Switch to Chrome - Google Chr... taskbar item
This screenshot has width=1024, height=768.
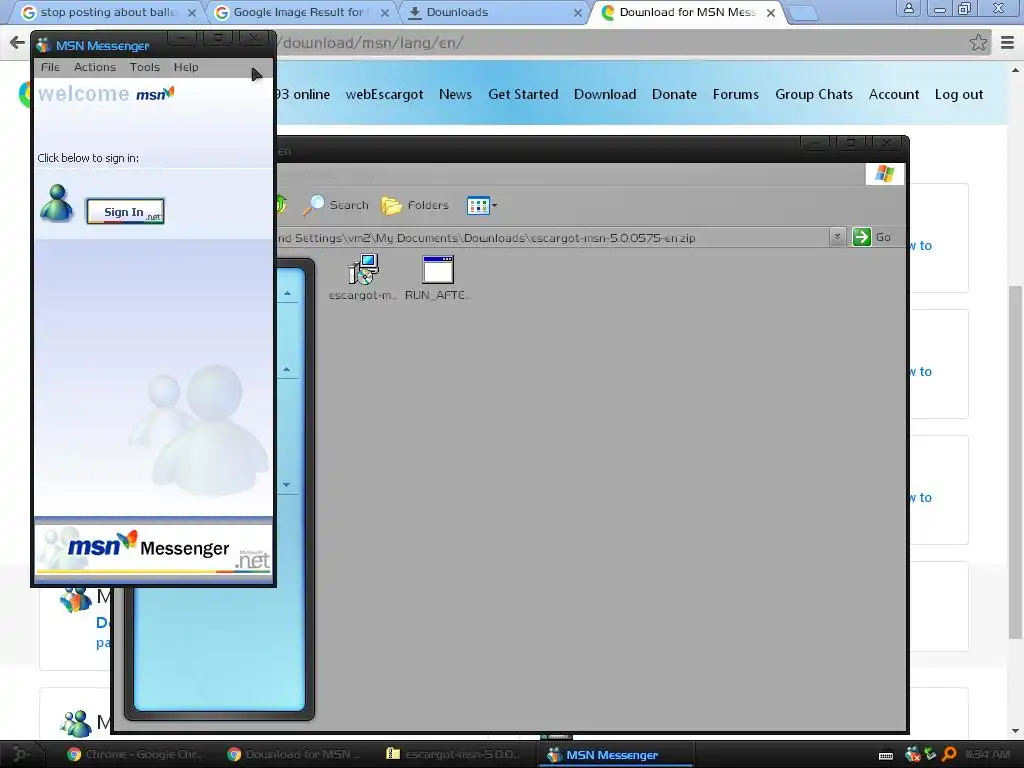135,754
